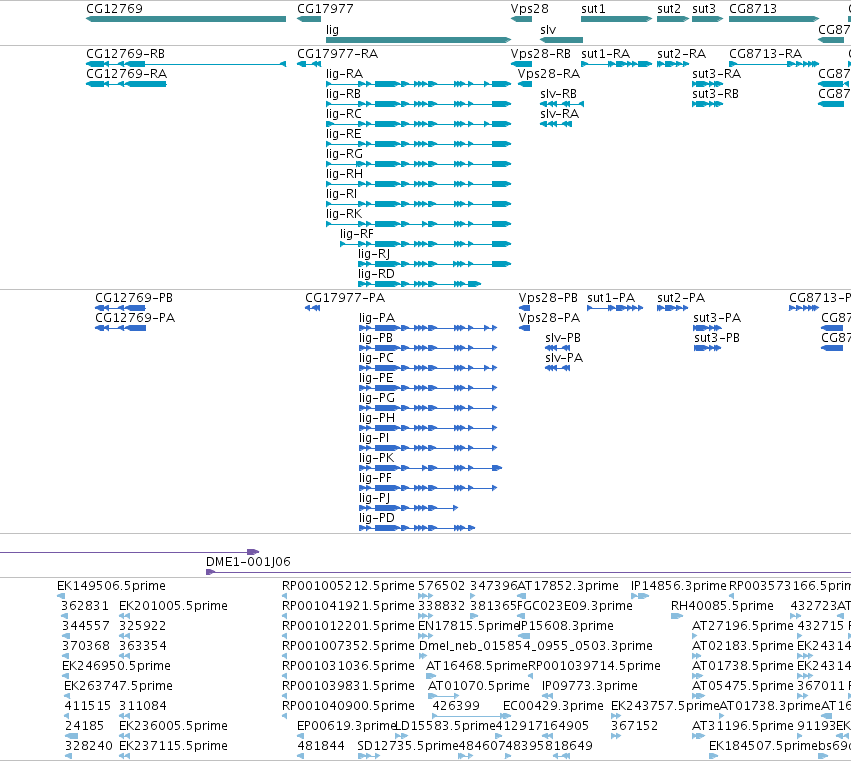Screen dimensions: 851x761
Task: Click the lig-PA protein label
Action: pyautogui.click(x=377, y=318)
